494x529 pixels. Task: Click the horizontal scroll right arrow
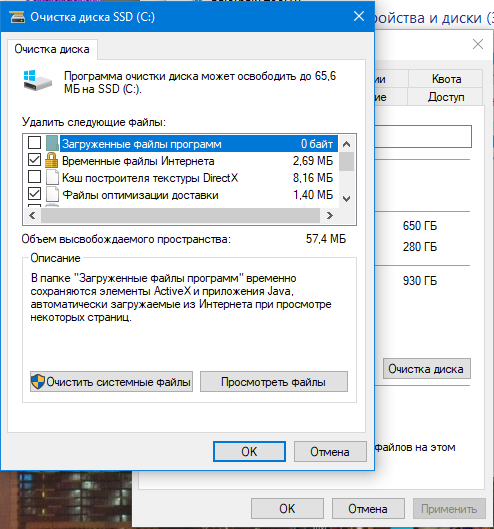click(330, 215)
